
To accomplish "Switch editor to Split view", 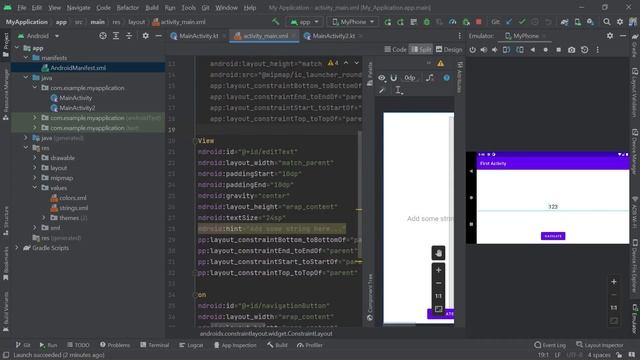I will coord(421,49).
